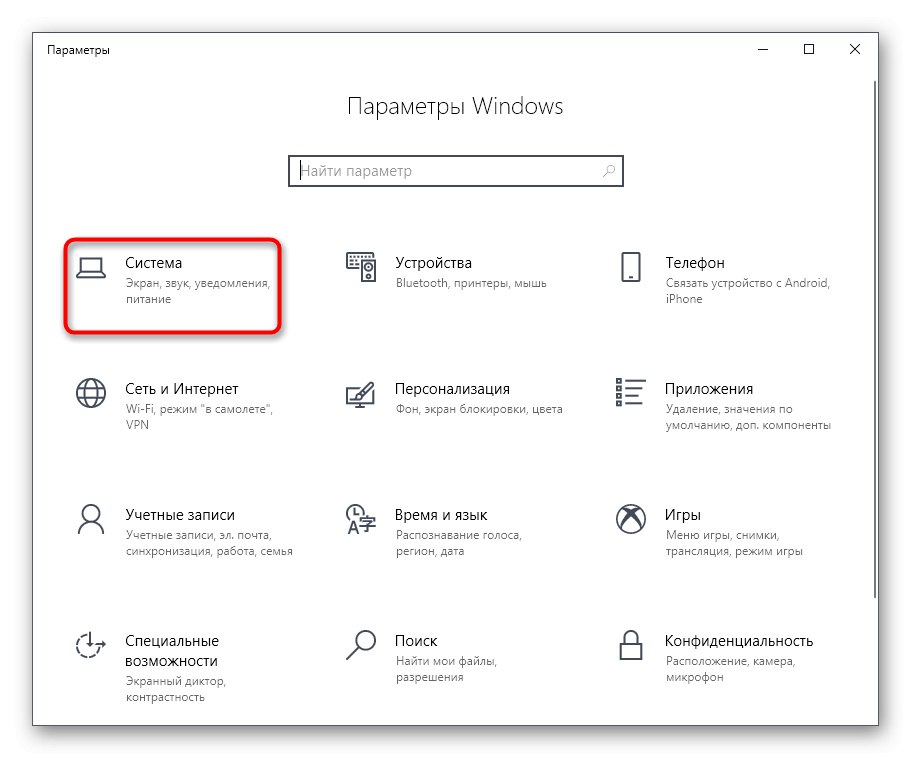The height and width of the screenshot is (758, 911).
Task: Select the Система heading
Action: point(153,263)
